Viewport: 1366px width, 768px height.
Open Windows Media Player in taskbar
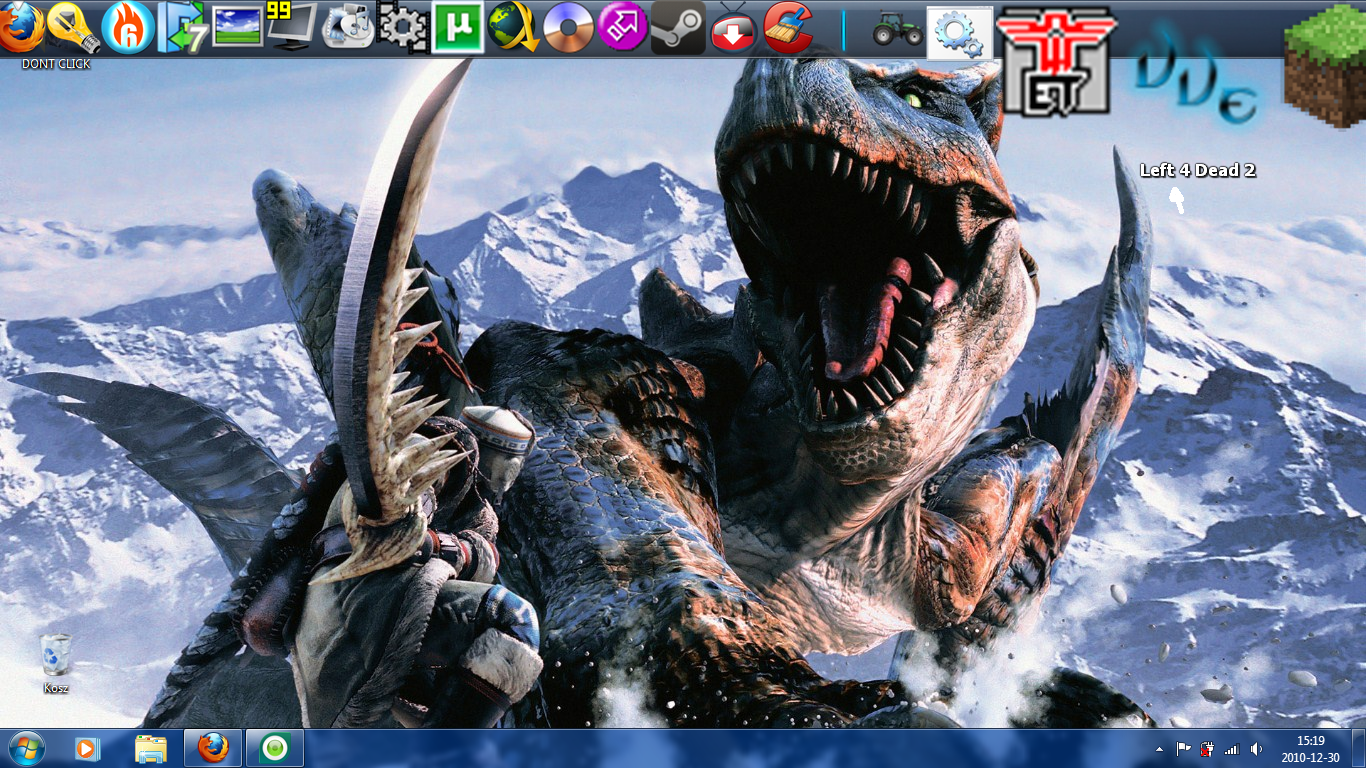pos(88,748)
